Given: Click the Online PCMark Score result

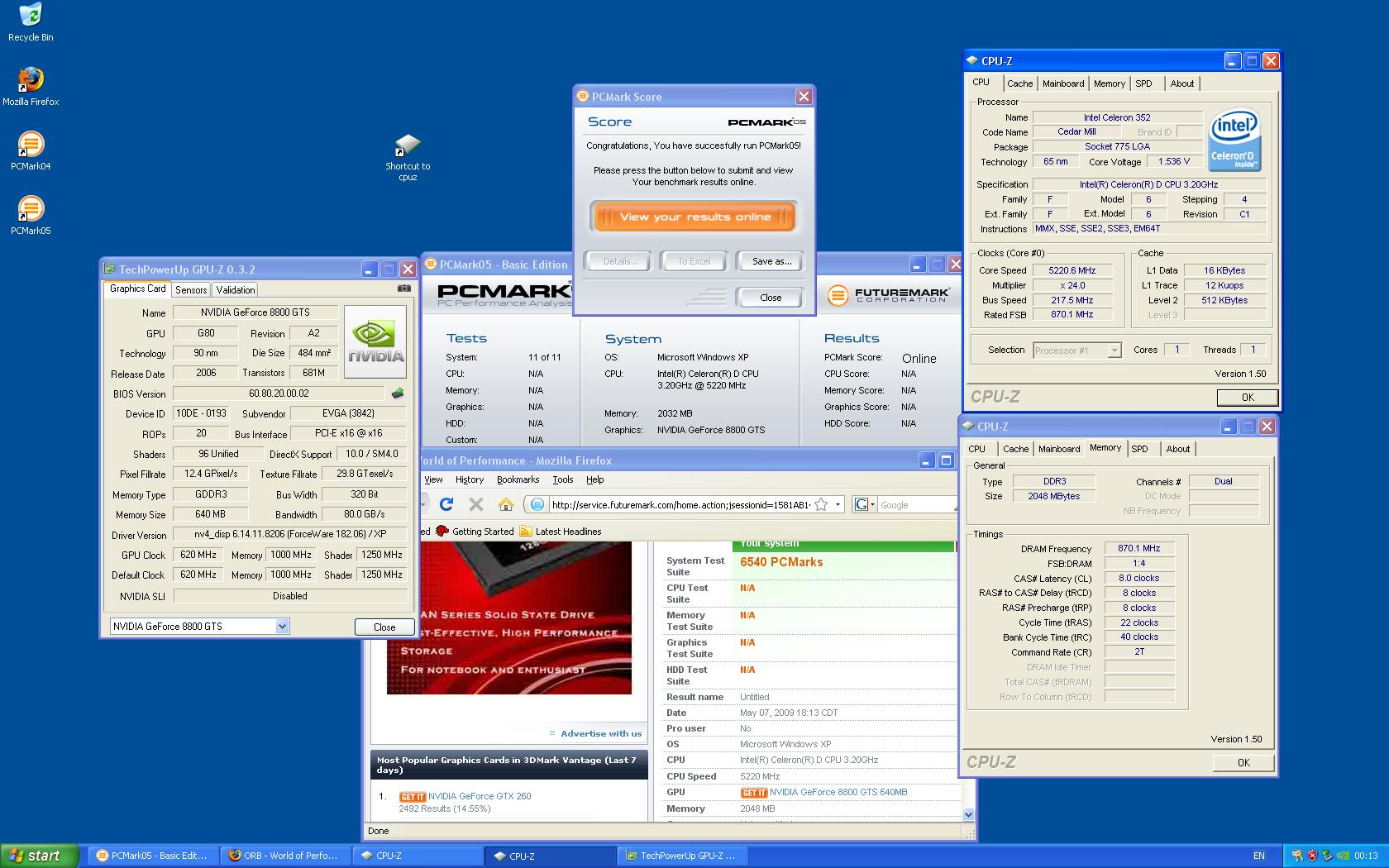Looking at the screenshot, I should (919, 358).
